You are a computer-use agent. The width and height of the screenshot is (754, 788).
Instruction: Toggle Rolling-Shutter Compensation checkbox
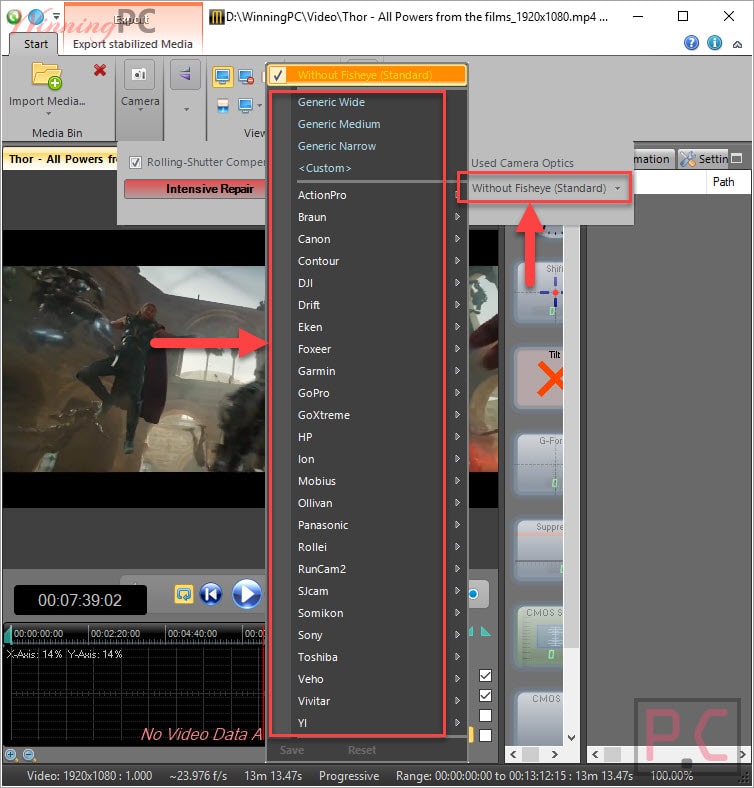[135, 162]
